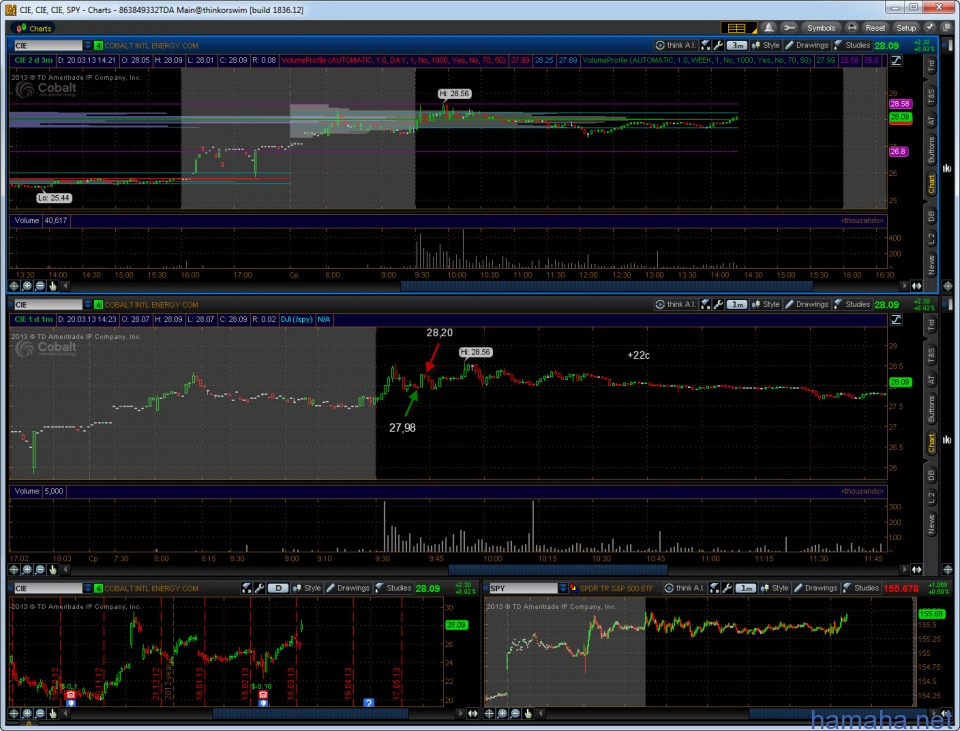Open the Setup menu
Viewport: 960px width, 731px height.
click(906, 28)
